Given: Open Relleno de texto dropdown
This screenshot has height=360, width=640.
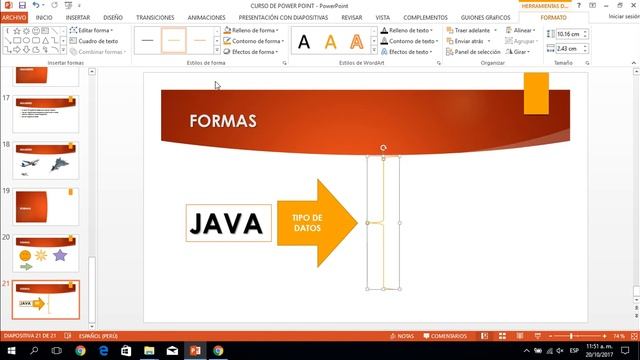Looking at the screenshot, I should click(407, 30).
